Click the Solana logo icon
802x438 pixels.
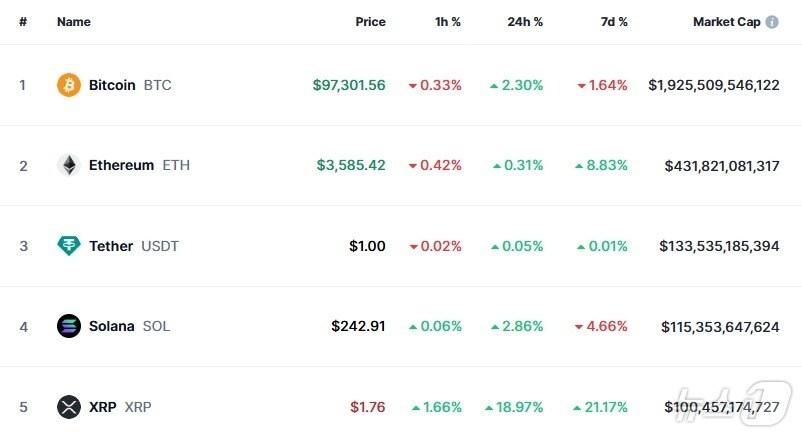68,326
